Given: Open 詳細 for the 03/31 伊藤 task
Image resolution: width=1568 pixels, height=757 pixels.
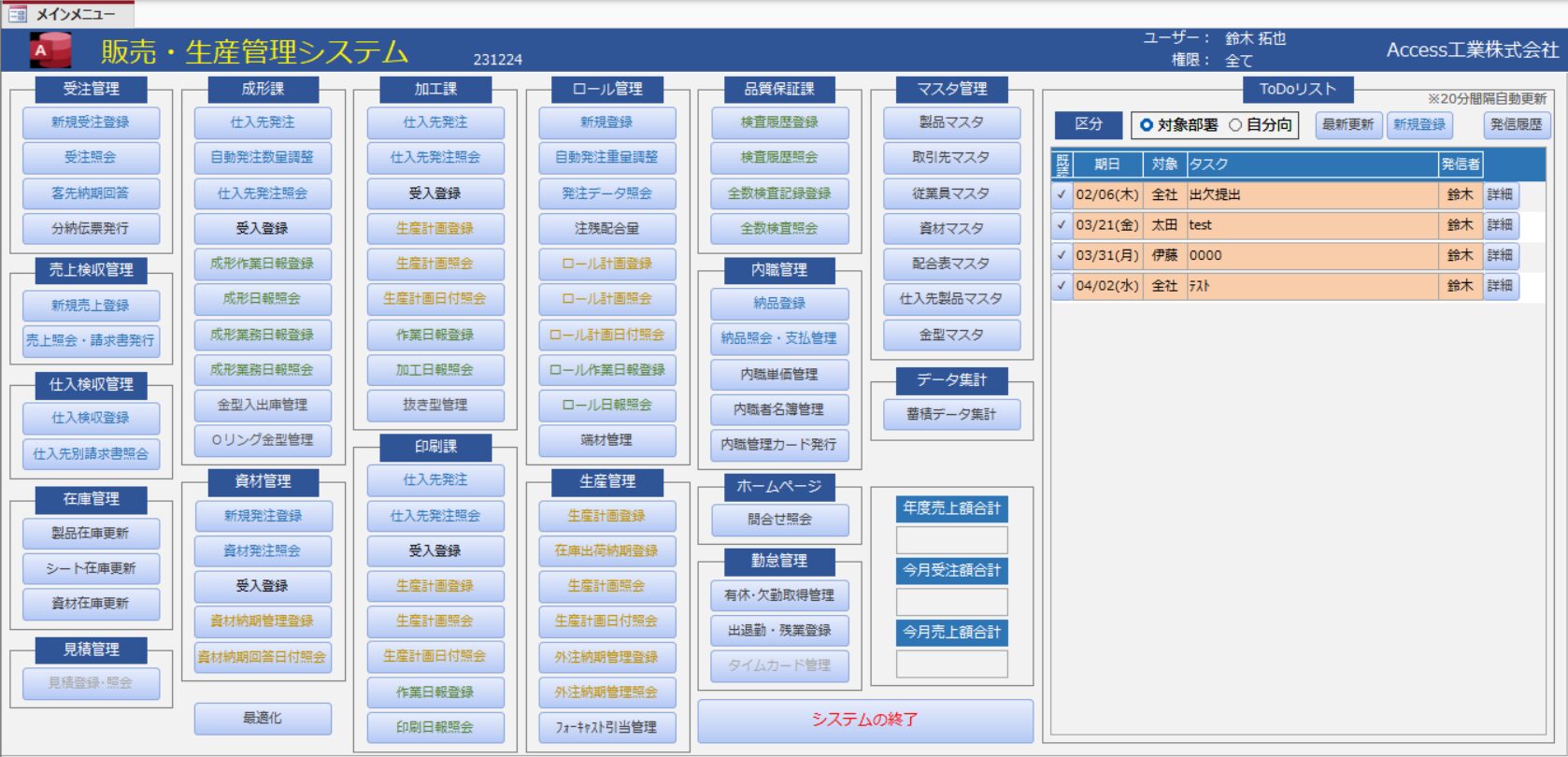Looking at the screenshot, I should [x=1500, y=255].
